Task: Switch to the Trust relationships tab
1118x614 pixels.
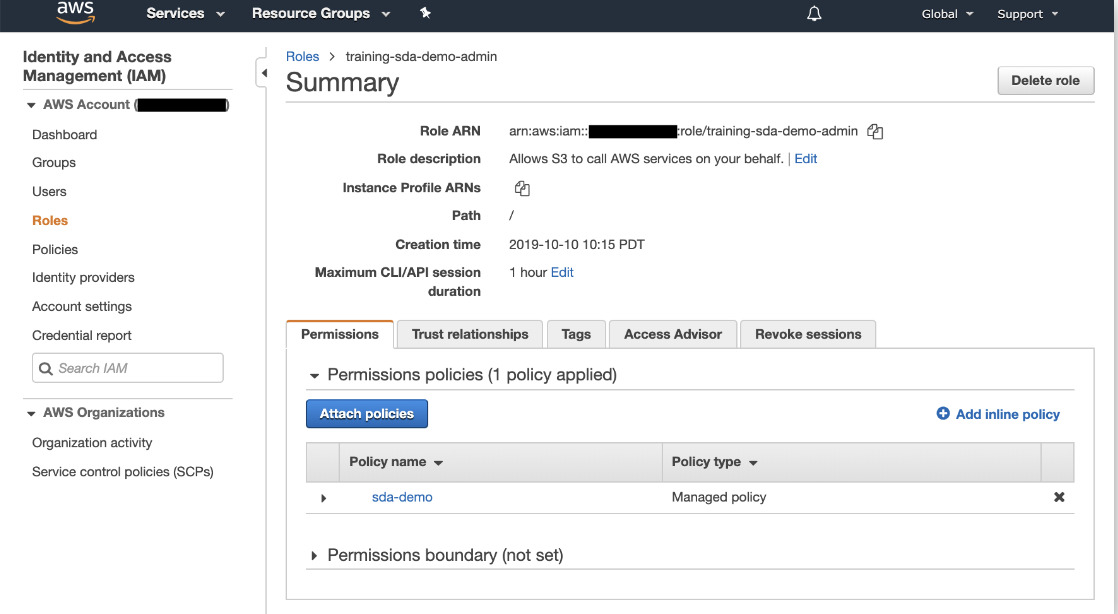Action: [x=470, y=334]
